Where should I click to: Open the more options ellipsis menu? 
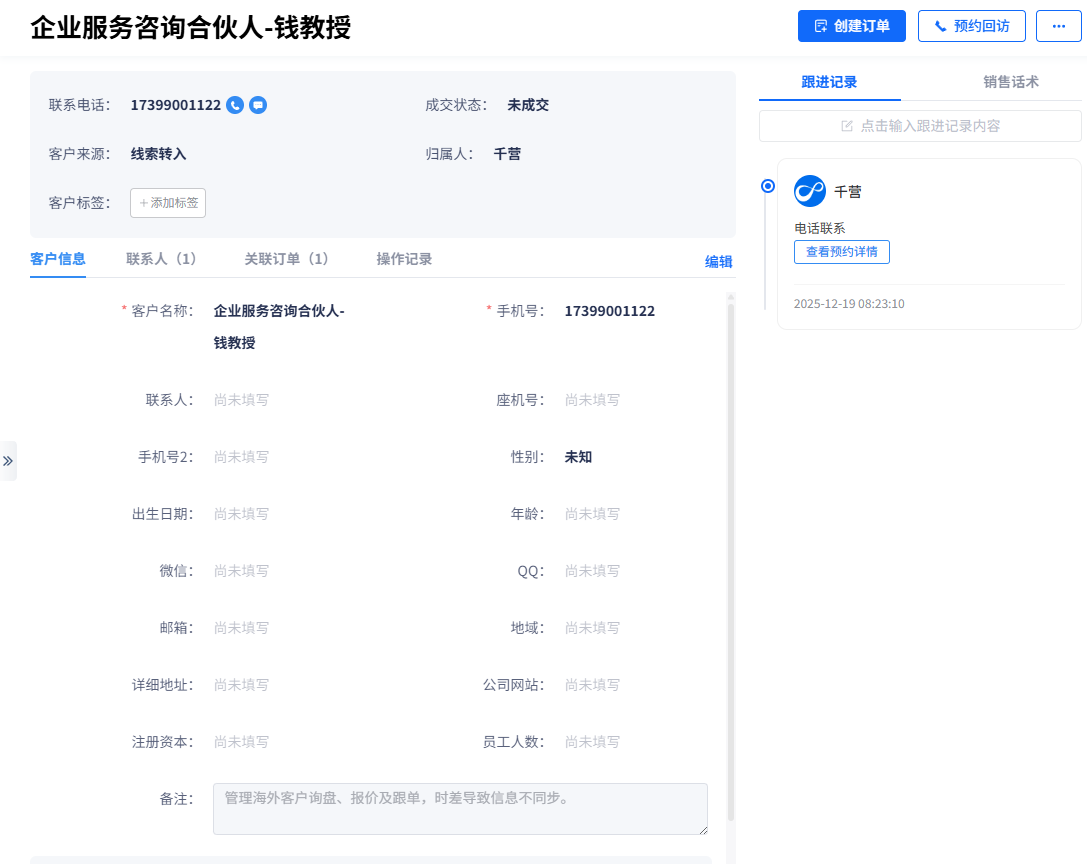point(1059,26)
